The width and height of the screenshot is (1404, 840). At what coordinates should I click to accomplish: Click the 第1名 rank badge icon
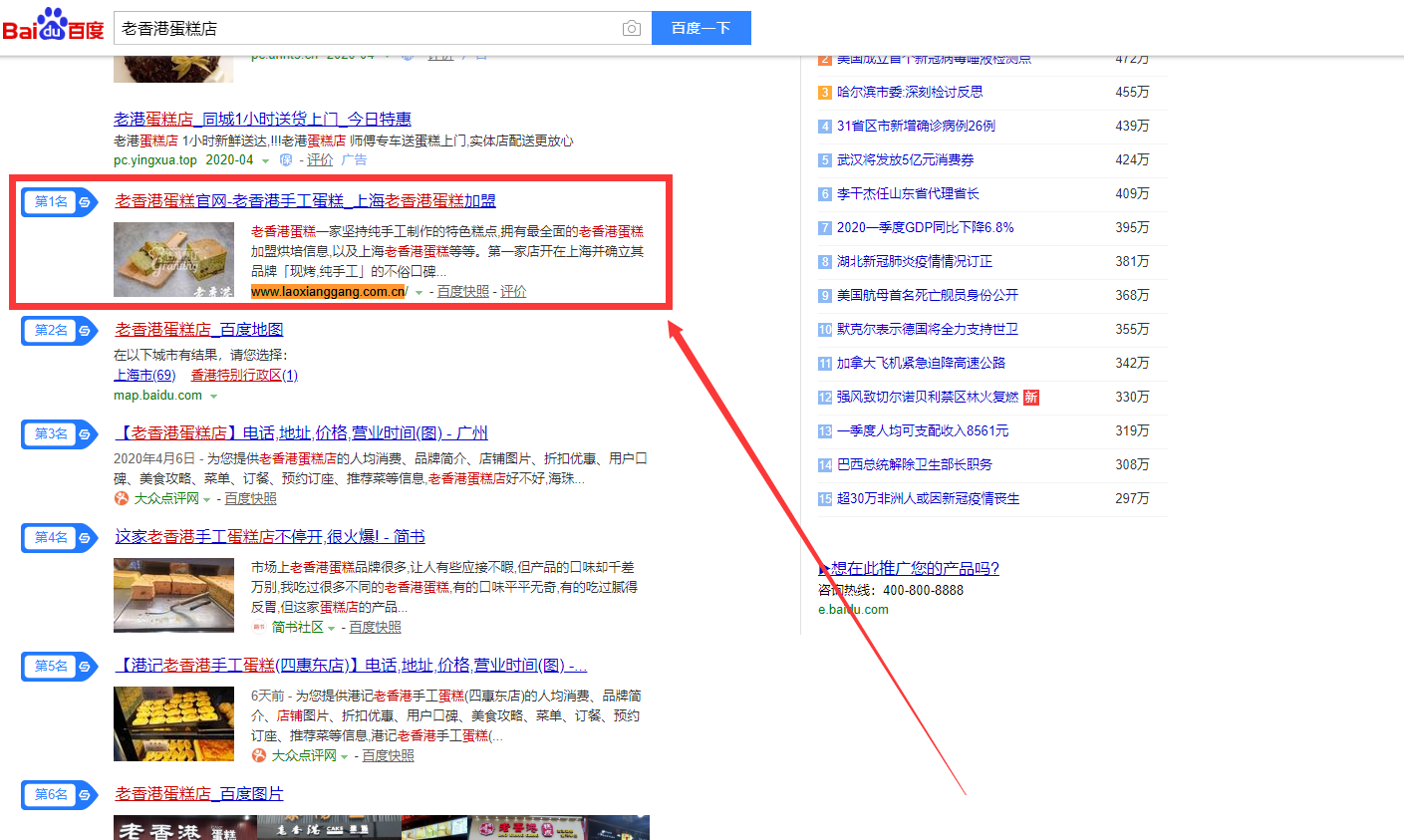(x=60, y=201)
